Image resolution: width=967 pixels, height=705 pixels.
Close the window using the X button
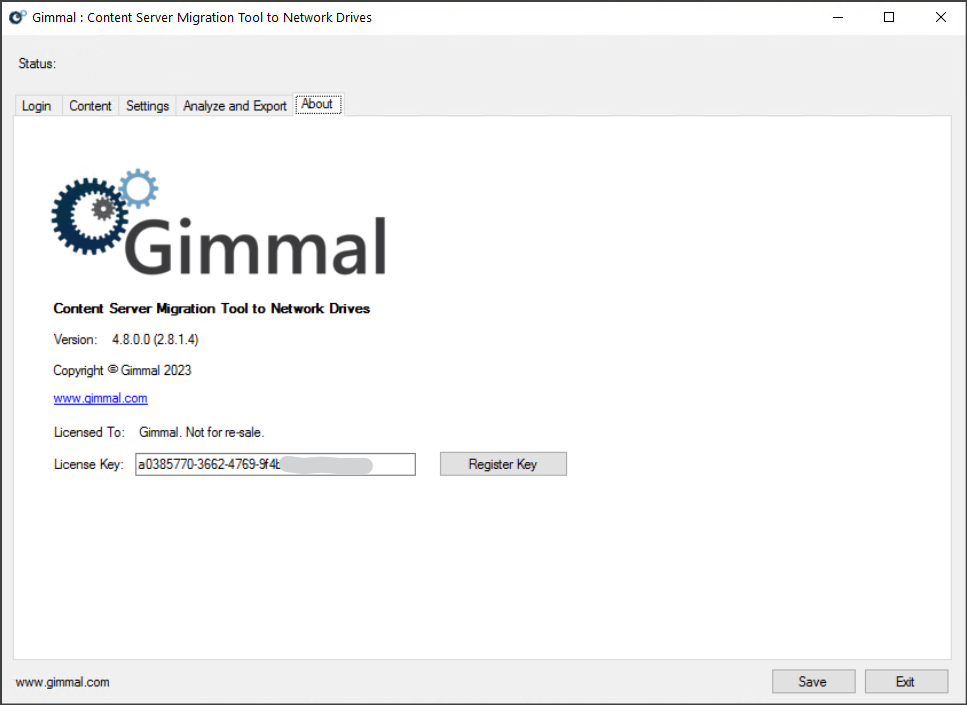pos(940,17)
